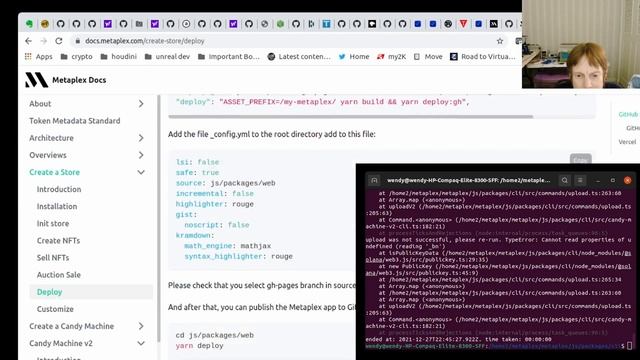Click the lock icon in the address bar
Viewport: 640px width, 360px height.
(x=78, y=41)
